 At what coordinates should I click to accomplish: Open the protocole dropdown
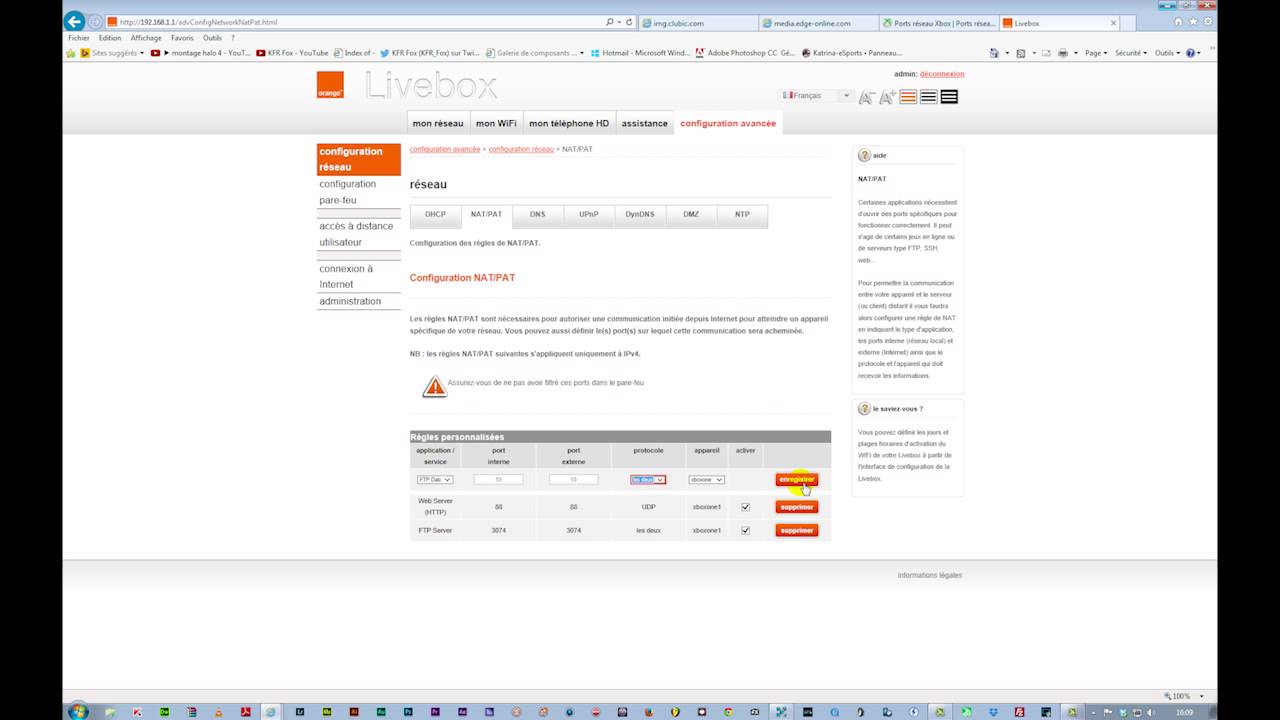tap(648, 480)
